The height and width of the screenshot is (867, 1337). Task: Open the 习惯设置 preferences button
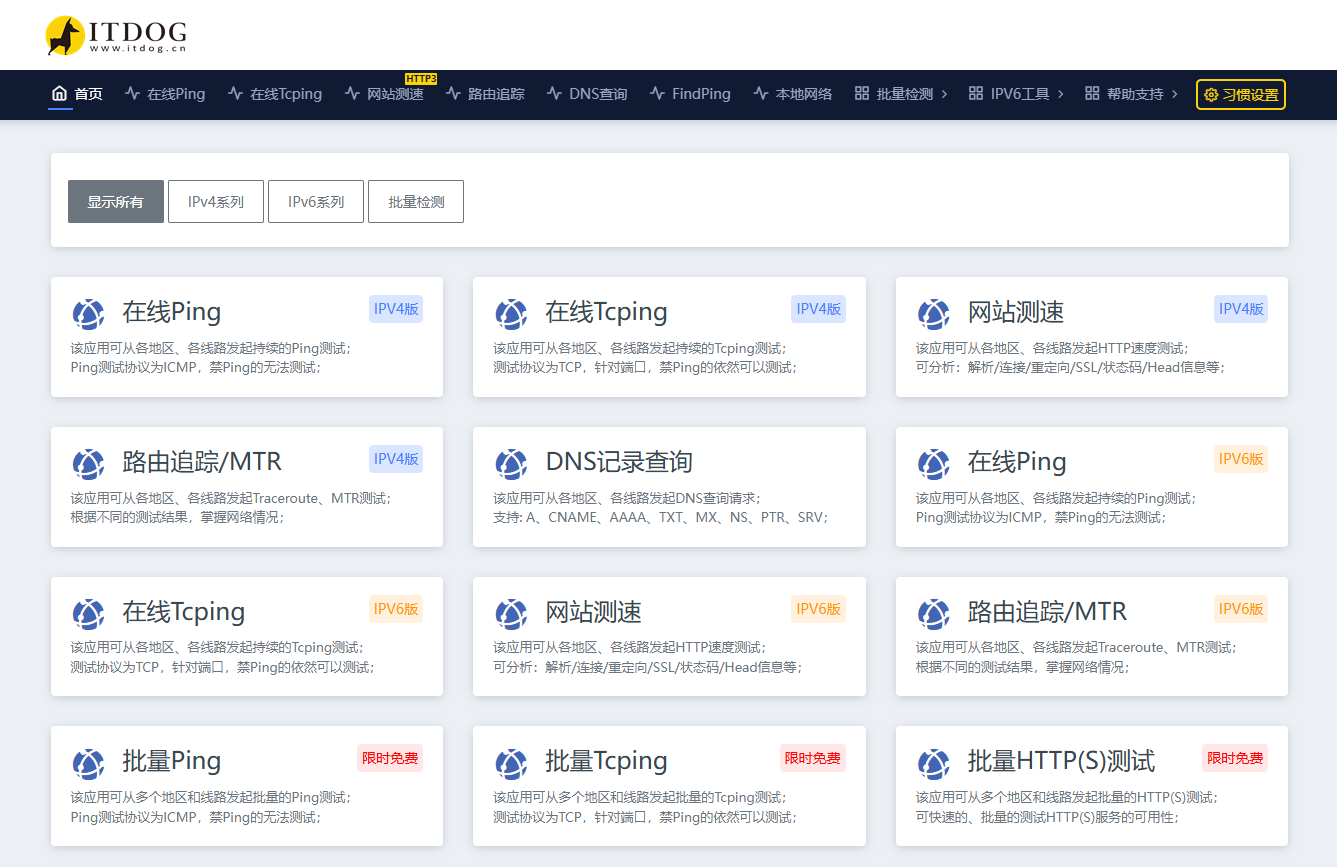click(1241, 95)
